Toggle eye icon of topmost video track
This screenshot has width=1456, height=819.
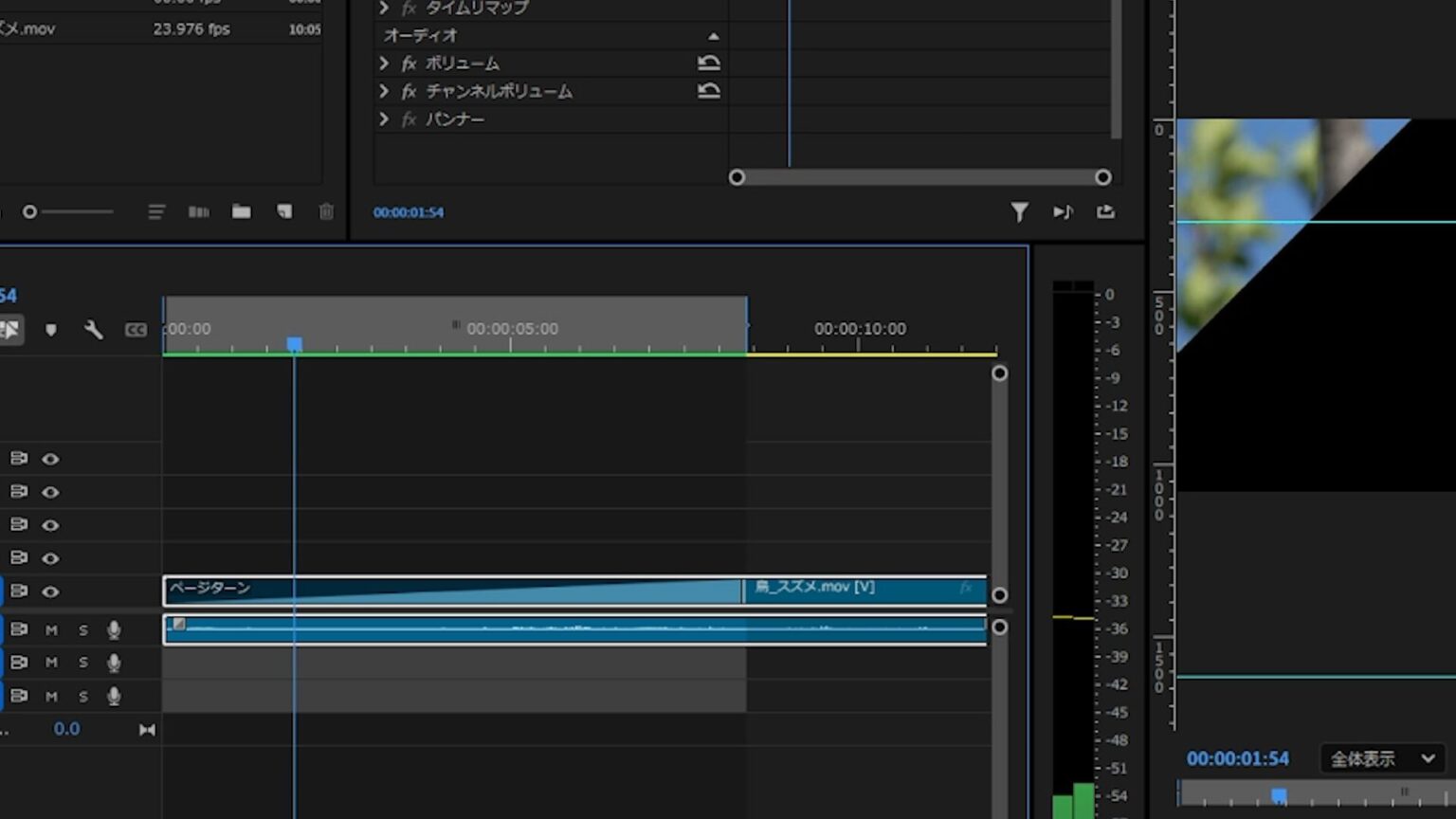50,459
